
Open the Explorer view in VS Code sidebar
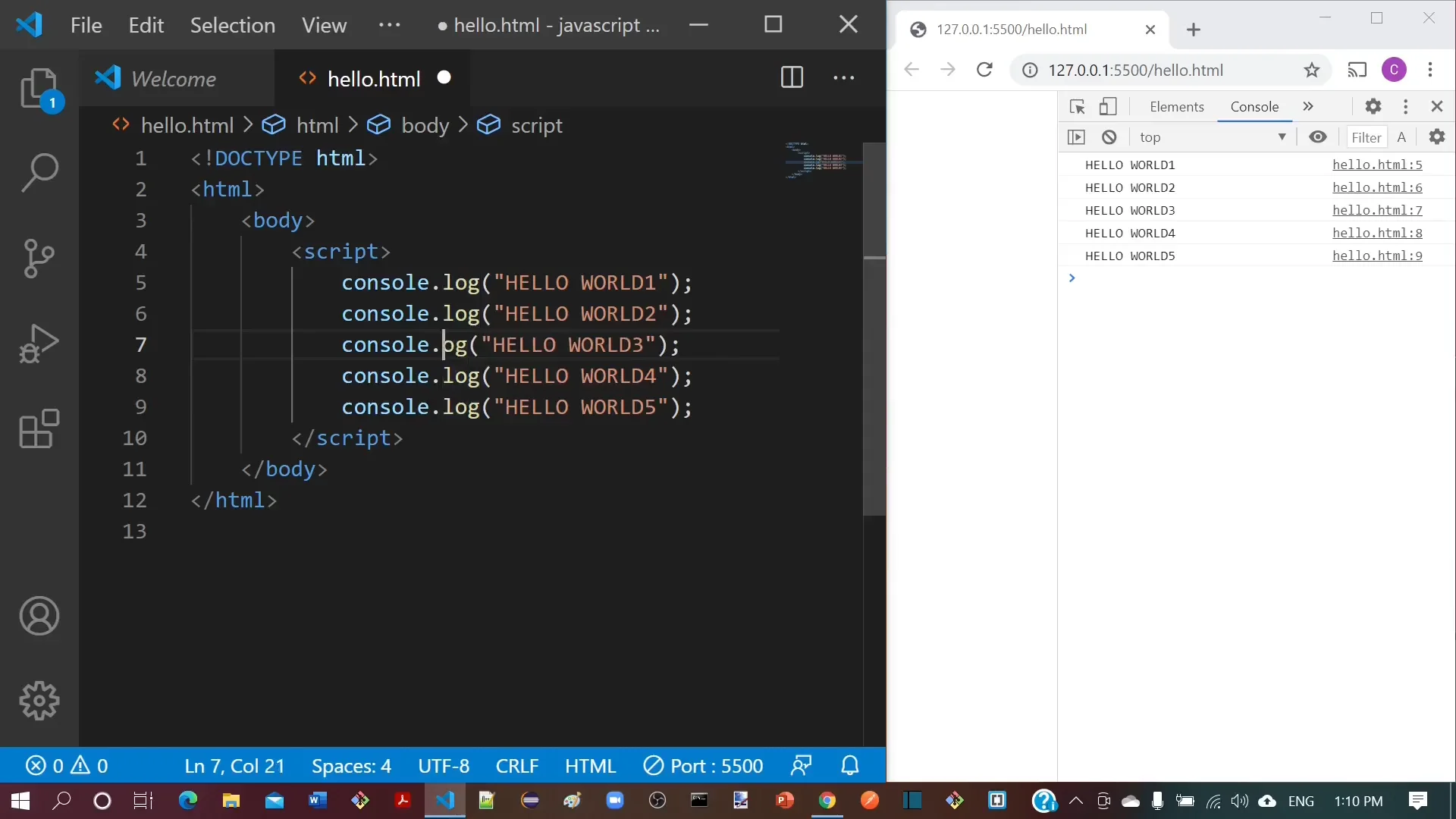point(39,89)
